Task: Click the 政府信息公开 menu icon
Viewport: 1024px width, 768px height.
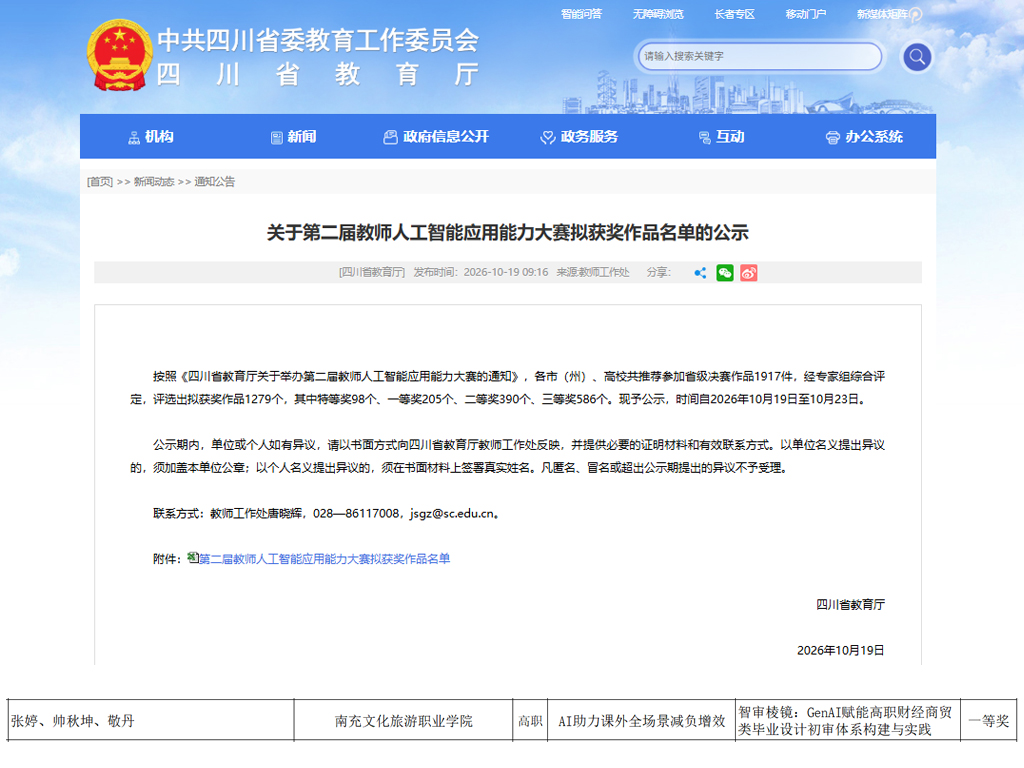Action: (391, 137)
